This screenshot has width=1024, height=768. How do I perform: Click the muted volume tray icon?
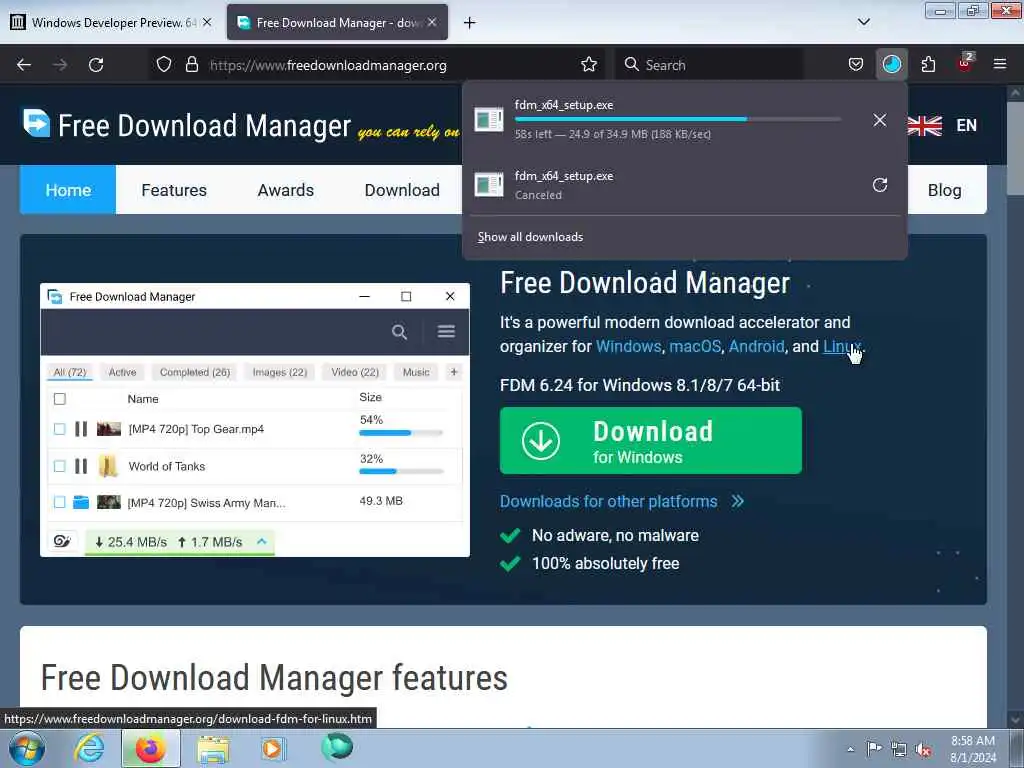(x=923, y=750)
